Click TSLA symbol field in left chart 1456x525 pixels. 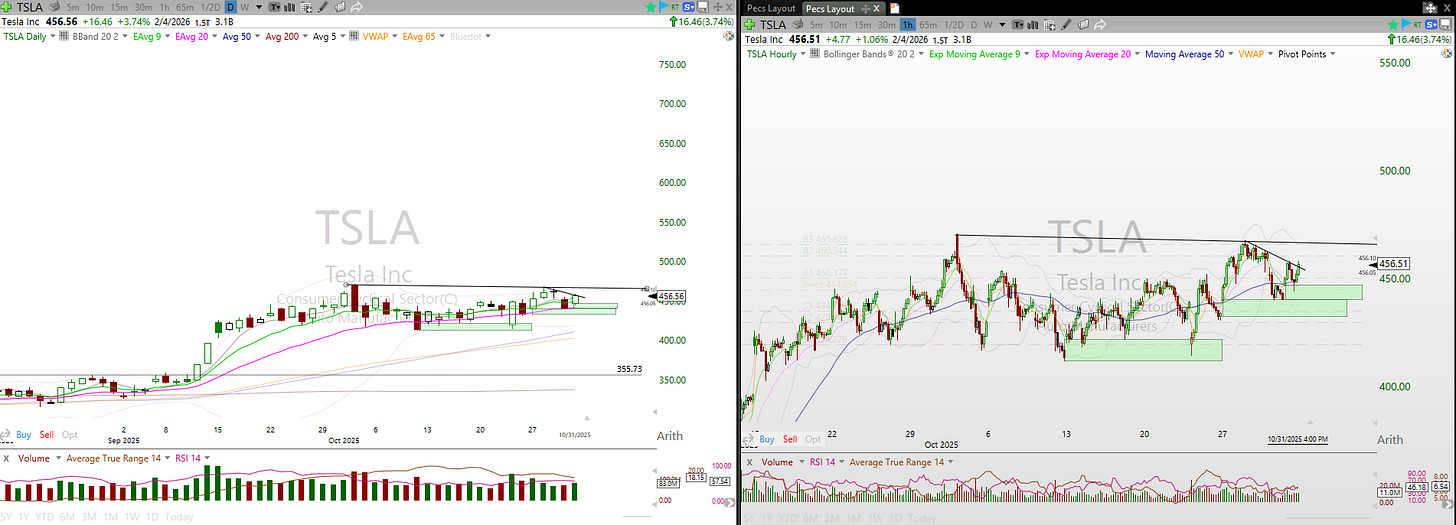[x=30, y=7]
